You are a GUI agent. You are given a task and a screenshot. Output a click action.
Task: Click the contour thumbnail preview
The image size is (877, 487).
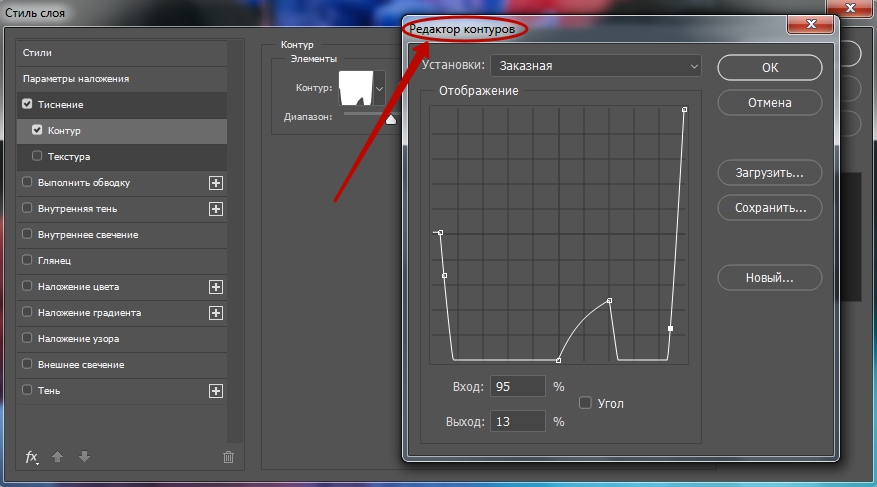click(x=356, y=88)
